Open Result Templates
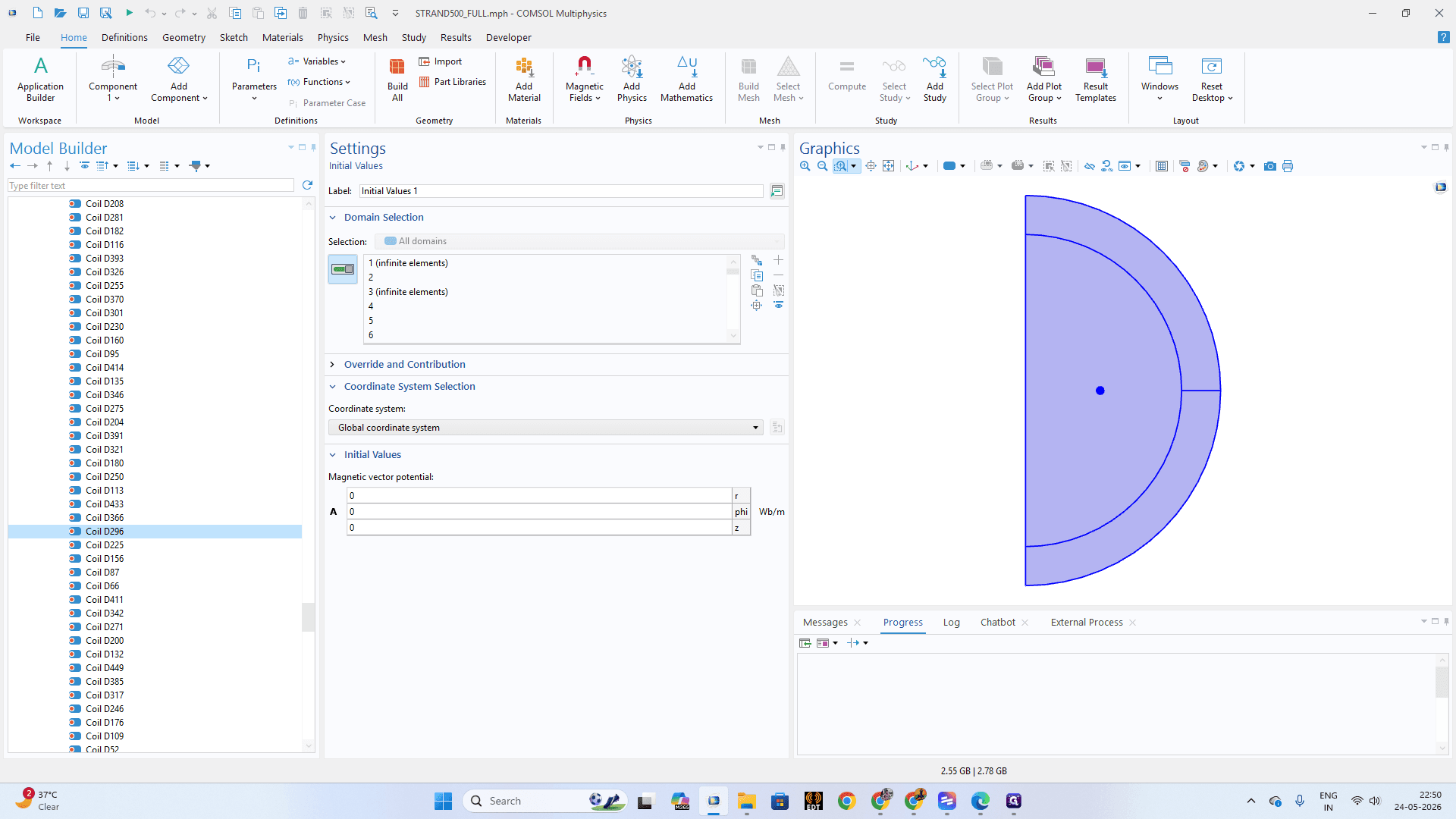The height and width of the screenshot is (819, 1456). tap(1096, 79)
